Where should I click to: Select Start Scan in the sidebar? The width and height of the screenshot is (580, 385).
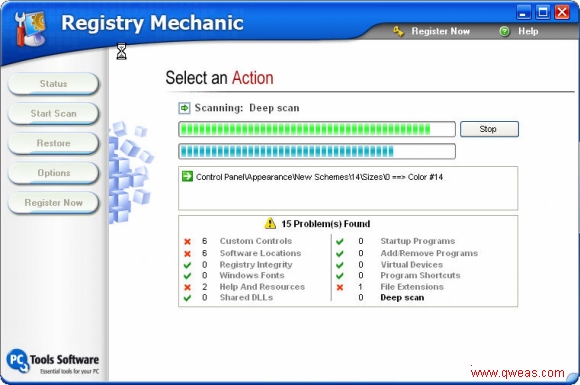coord(53,114)
